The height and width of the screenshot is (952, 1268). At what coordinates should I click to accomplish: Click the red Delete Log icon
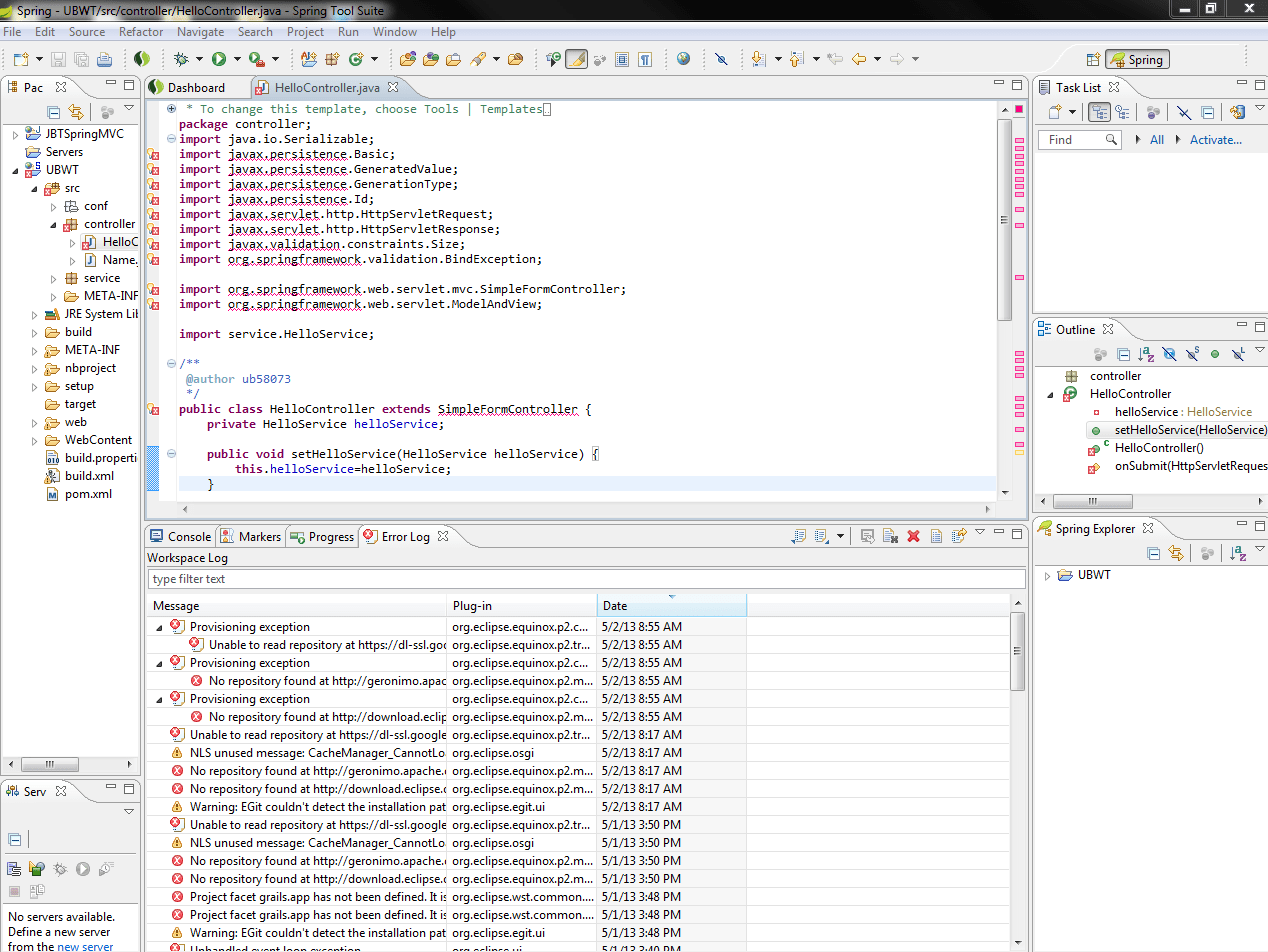pyautogui.click(x=913, y=537)
